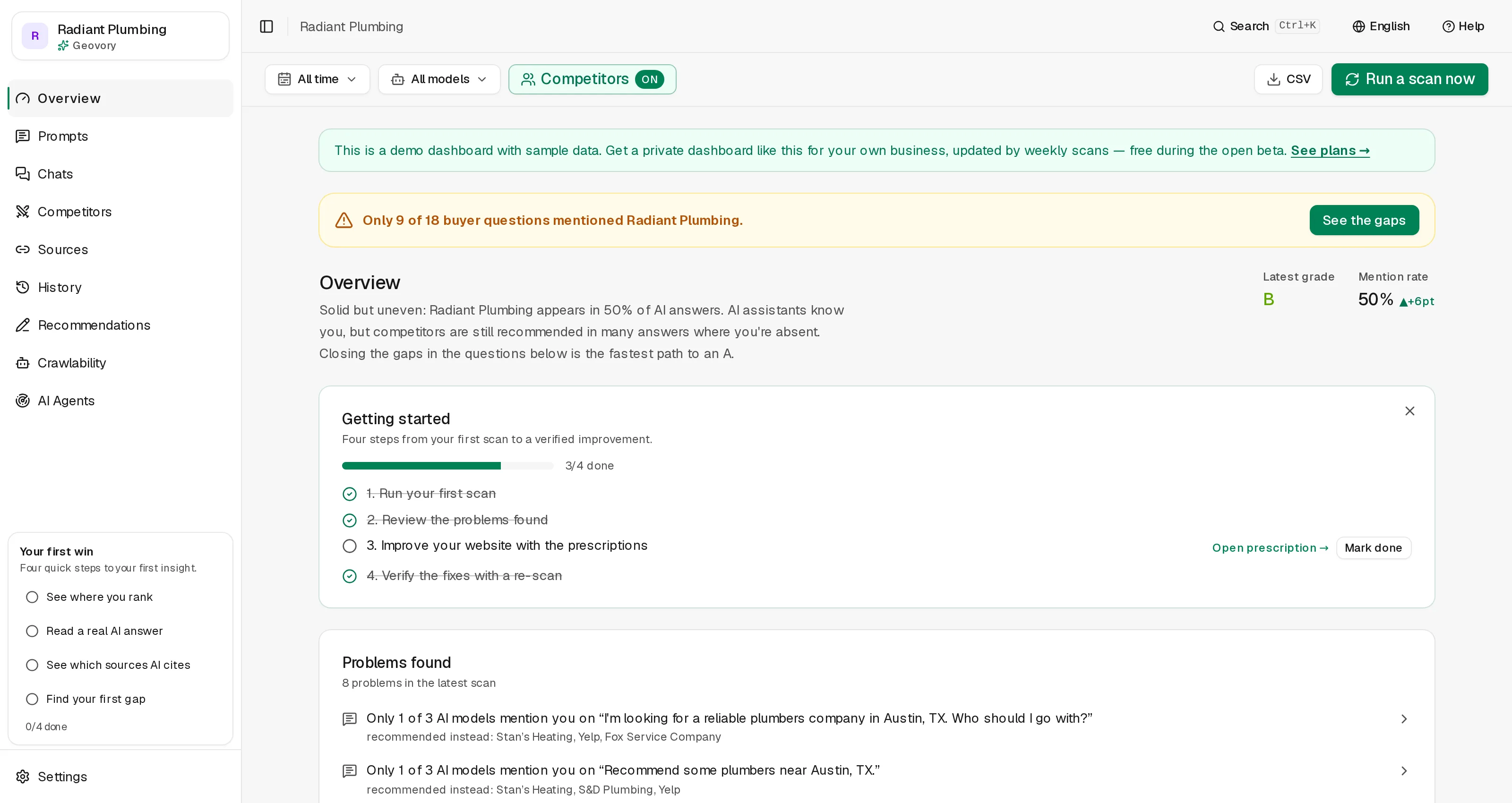This screenshot has height=803, width=1512.
Task: Toggle the sidebar panel icon
Action: click(266, 26)
